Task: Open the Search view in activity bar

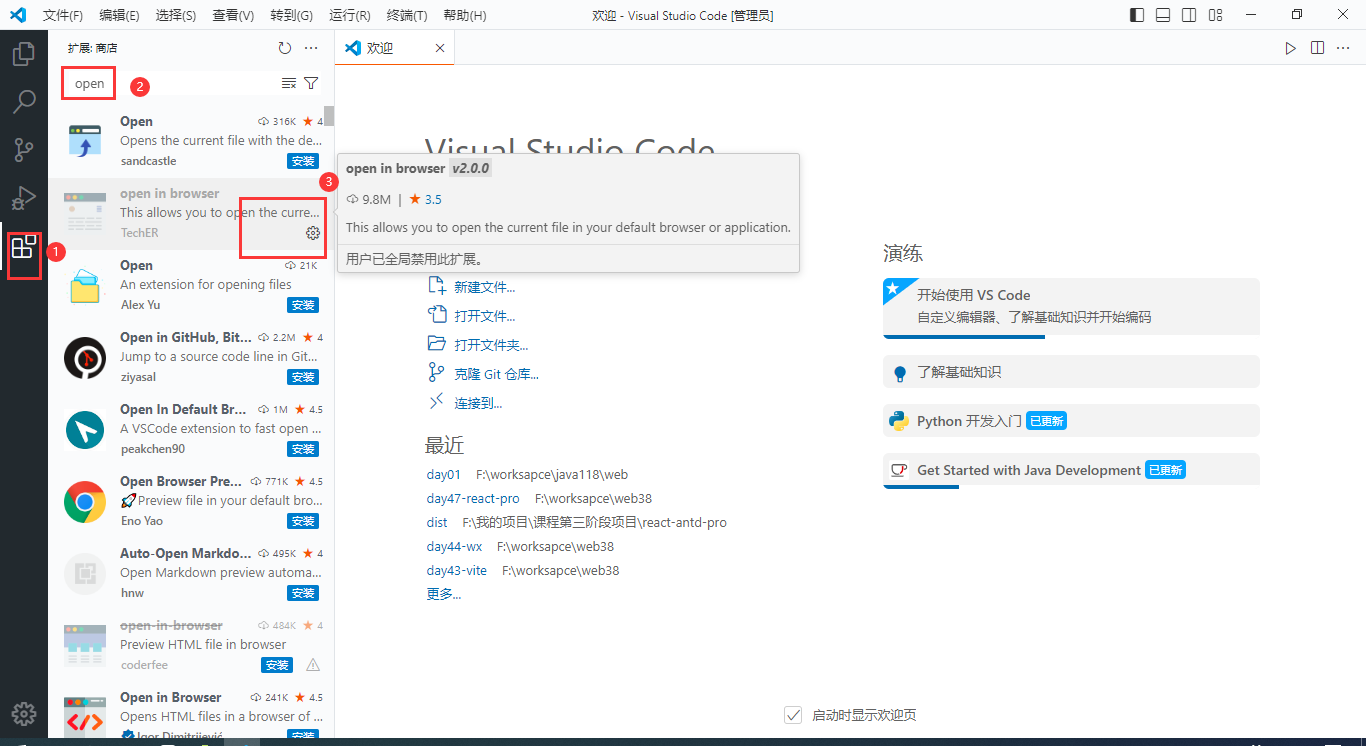Action: pyautogui.click(x=24, y=101)
